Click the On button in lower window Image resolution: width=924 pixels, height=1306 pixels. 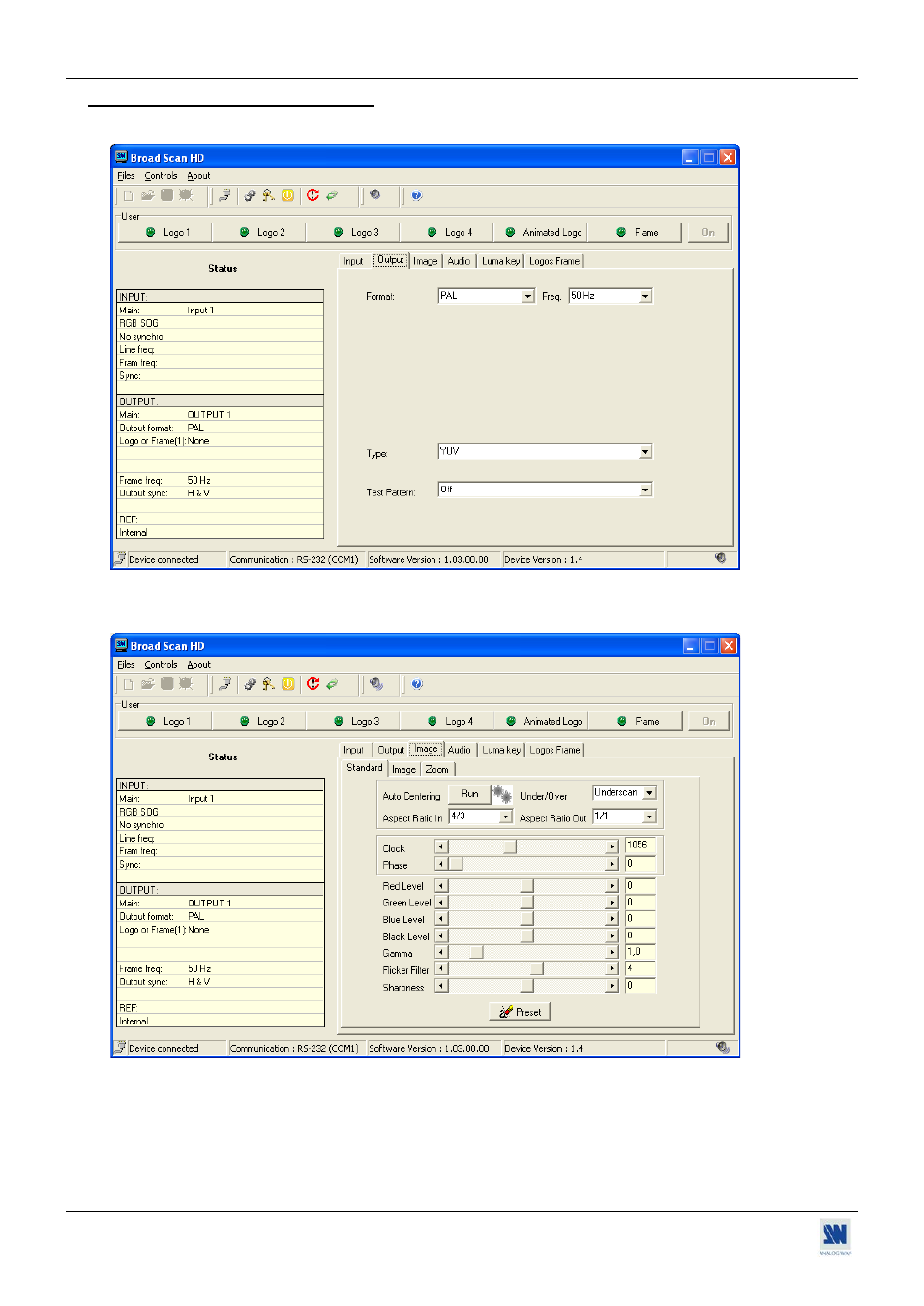[708, 722]
